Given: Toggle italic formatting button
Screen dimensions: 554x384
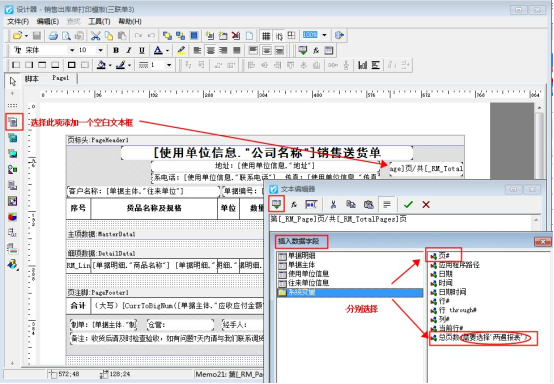Looking at the screenshot, I should click(129, 50).
